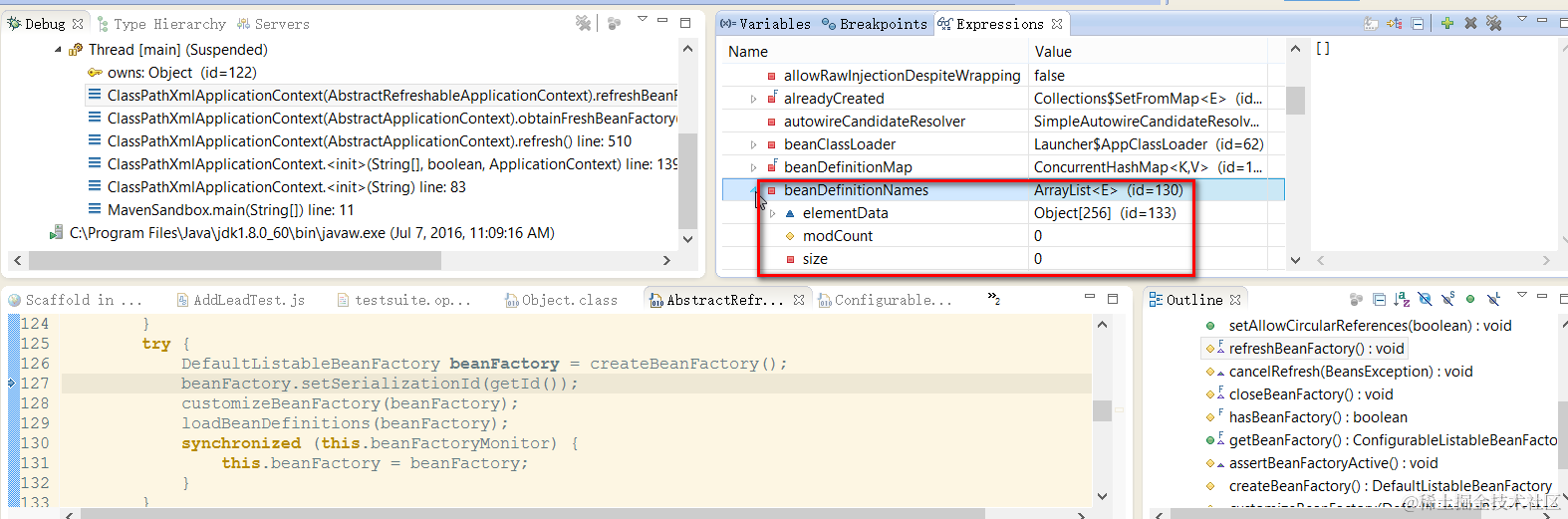Select the owns: Object (id=122) entry
The image size is (1568, 519).
(171, 73)
